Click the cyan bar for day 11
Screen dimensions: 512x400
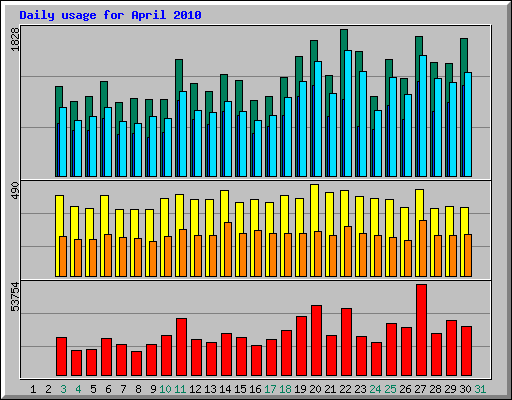point(183,134)
